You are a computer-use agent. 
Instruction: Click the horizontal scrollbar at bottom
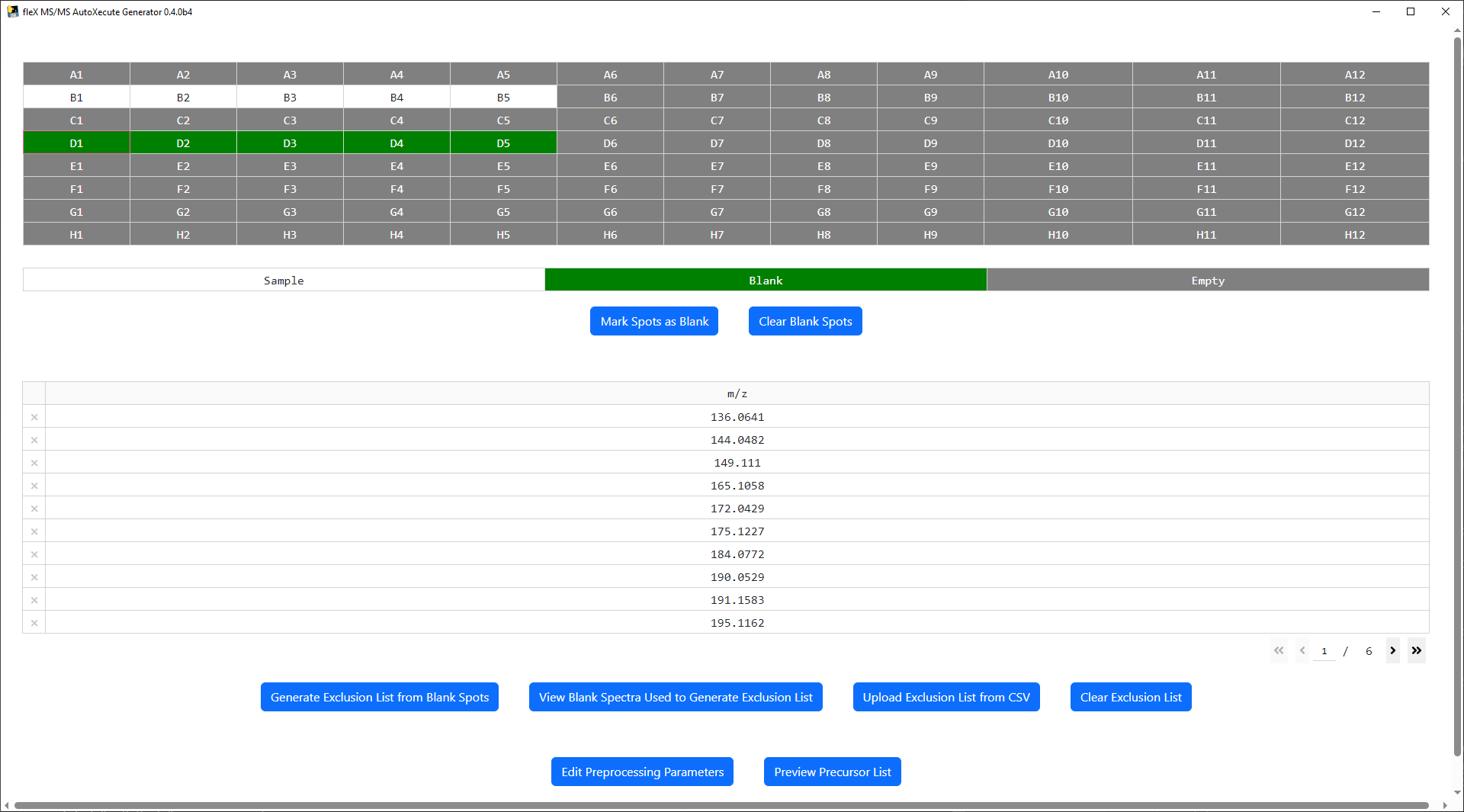(721, 805)
